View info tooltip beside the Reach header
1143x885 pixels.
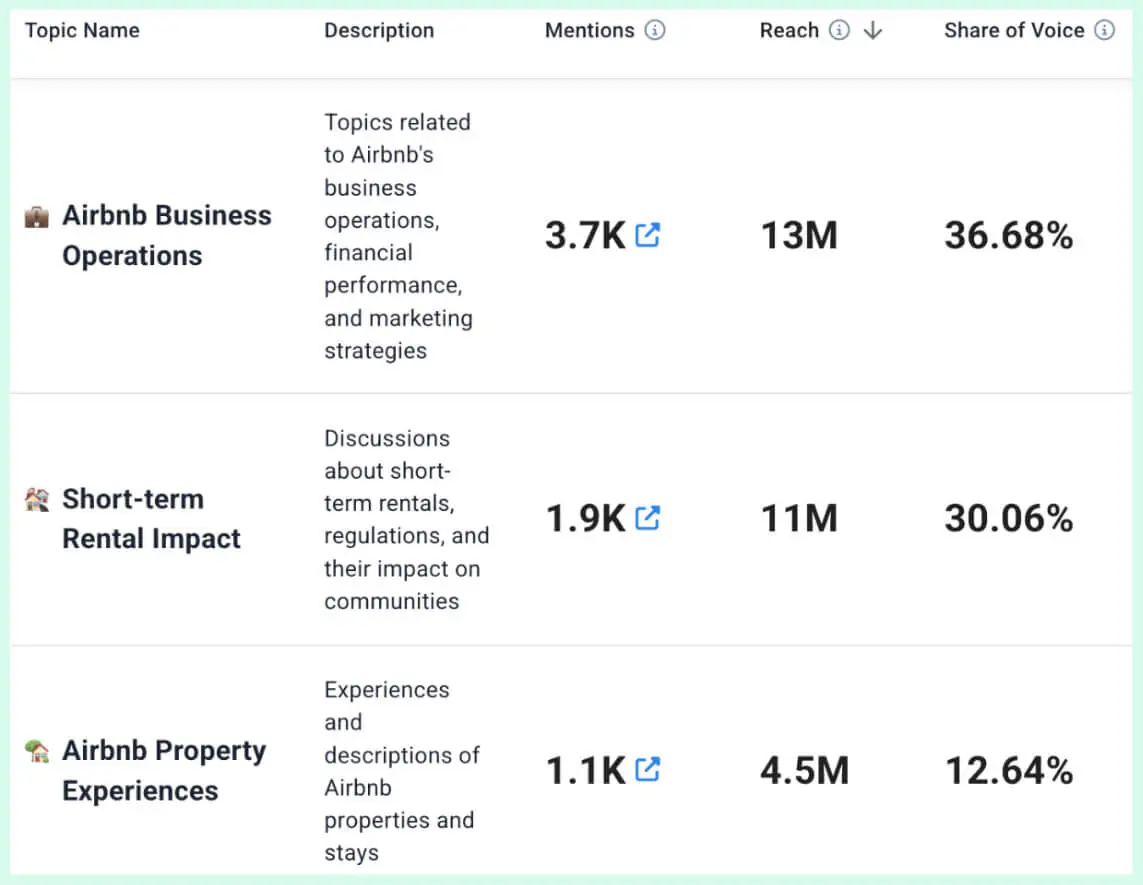(x=838, y=30)
